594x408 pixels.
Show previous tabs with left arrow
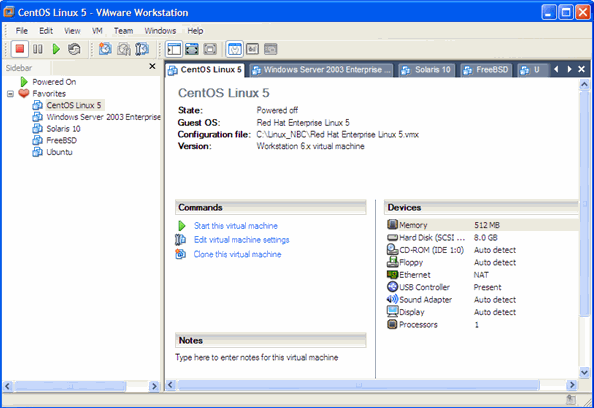click(x=556, y=69)
